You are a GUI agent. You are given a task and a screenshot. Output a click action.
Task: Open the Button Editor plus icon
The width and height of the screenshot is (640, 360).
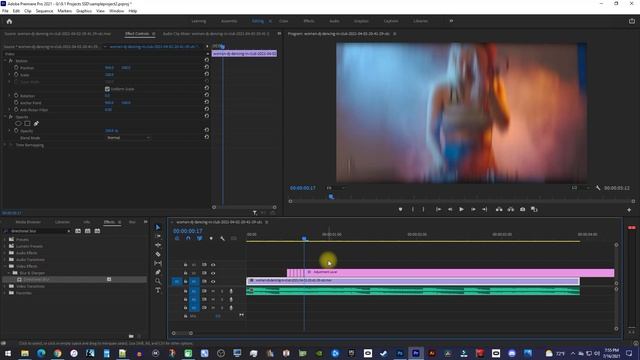click(629, 210)
